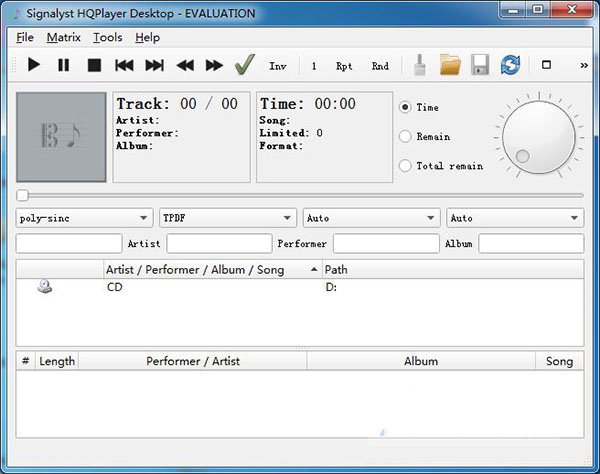Toggle the Inv phase invert button
The width and height of the screenshot is (600, 474).
click(278, 66)
